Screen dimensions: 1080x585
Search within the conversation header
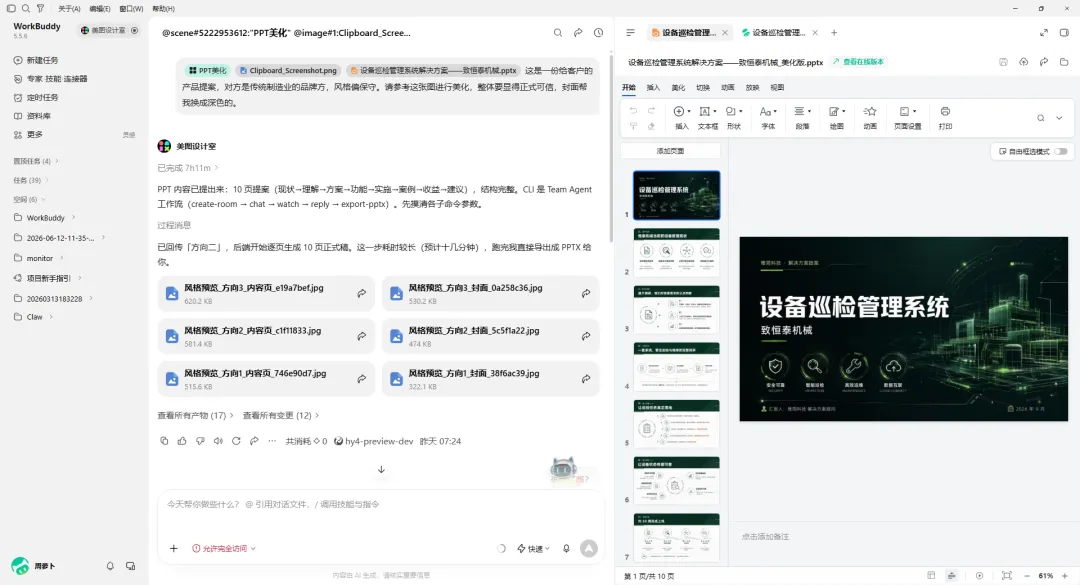tap(558, 32)
